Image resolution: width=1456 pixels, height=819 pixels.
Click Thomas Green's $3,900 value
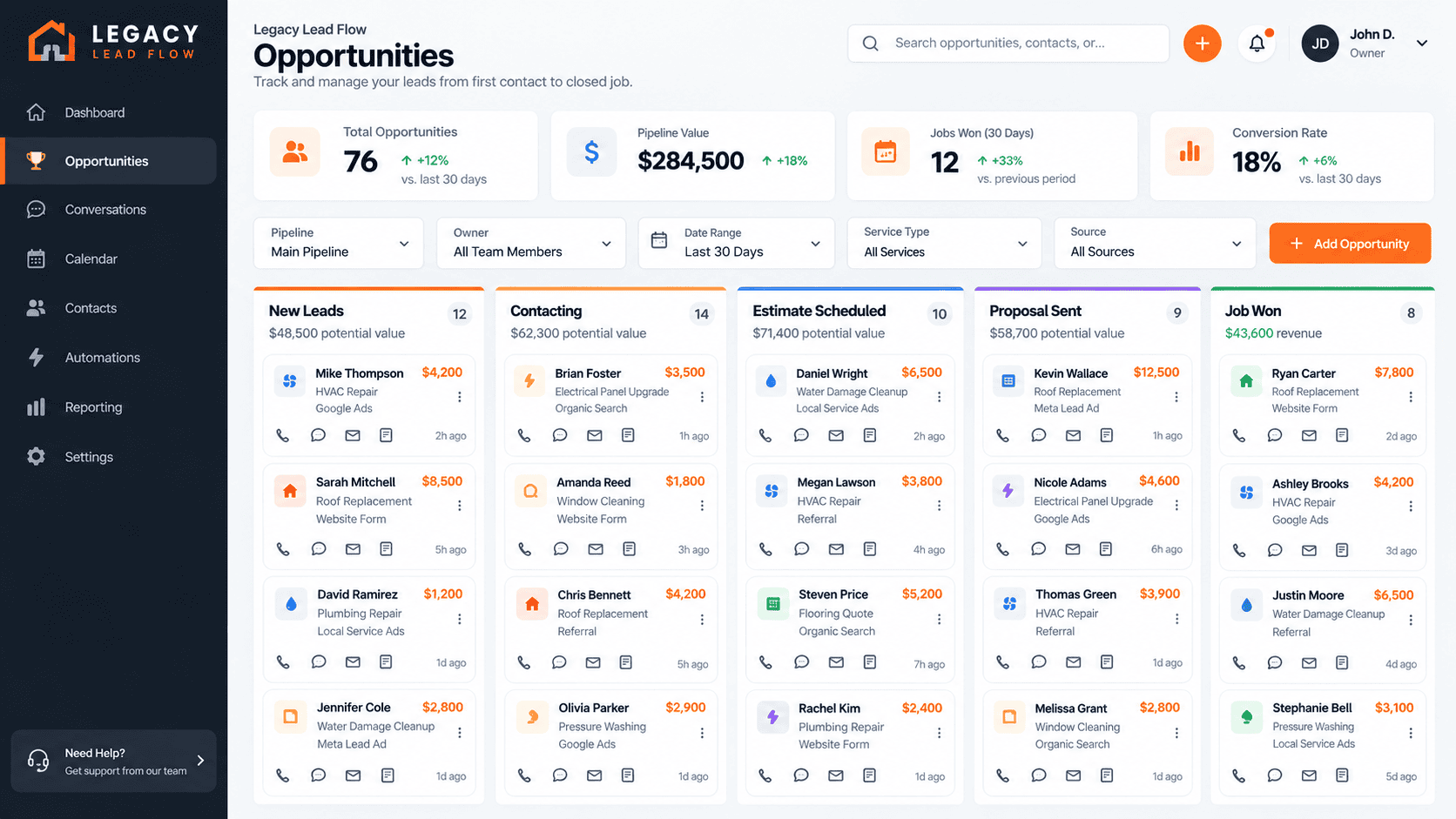pos(1160,594)
